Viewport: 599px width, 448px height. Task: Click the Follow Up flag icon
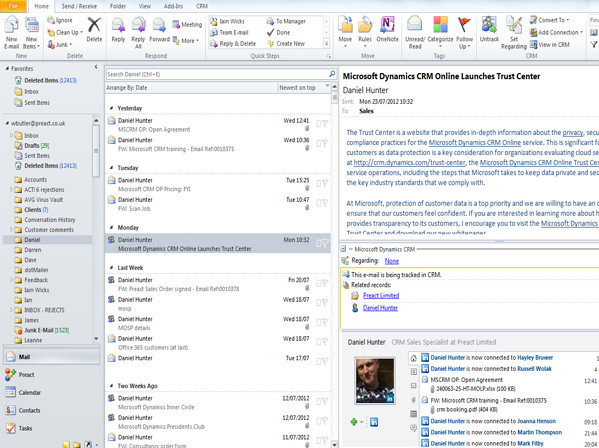click(464, 25)
